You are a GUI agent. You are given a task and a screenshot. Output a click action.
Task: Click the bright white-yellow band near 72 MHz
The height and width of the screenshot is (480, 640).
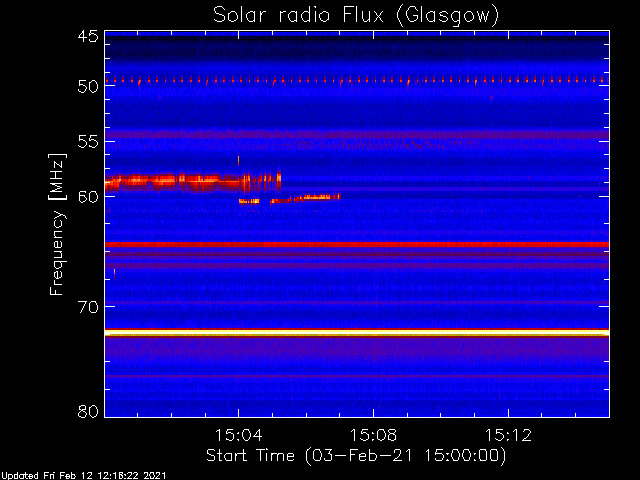[x=357, y=333]
